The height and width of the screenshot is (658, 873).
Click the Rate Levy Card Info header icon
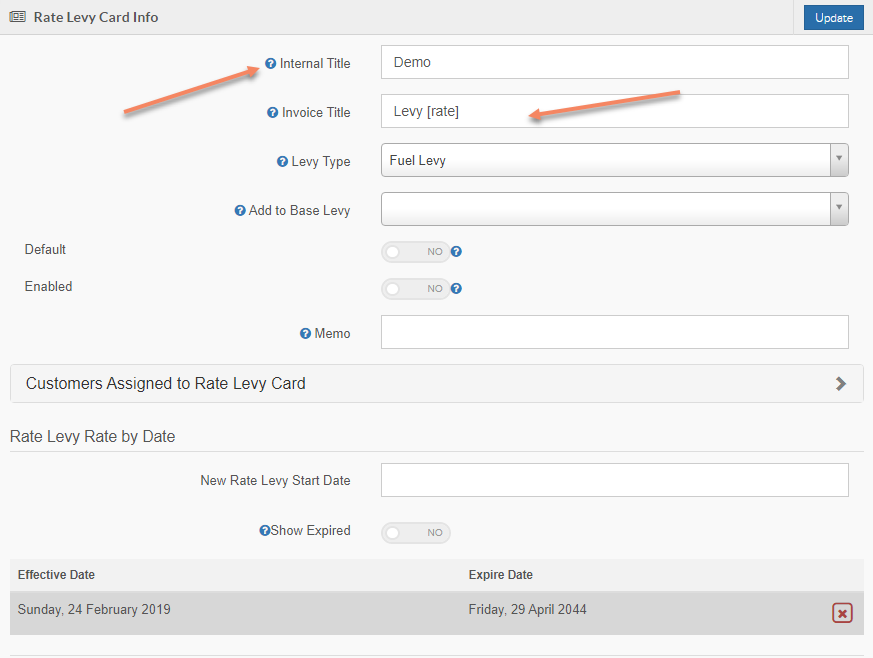click(16, 16)
